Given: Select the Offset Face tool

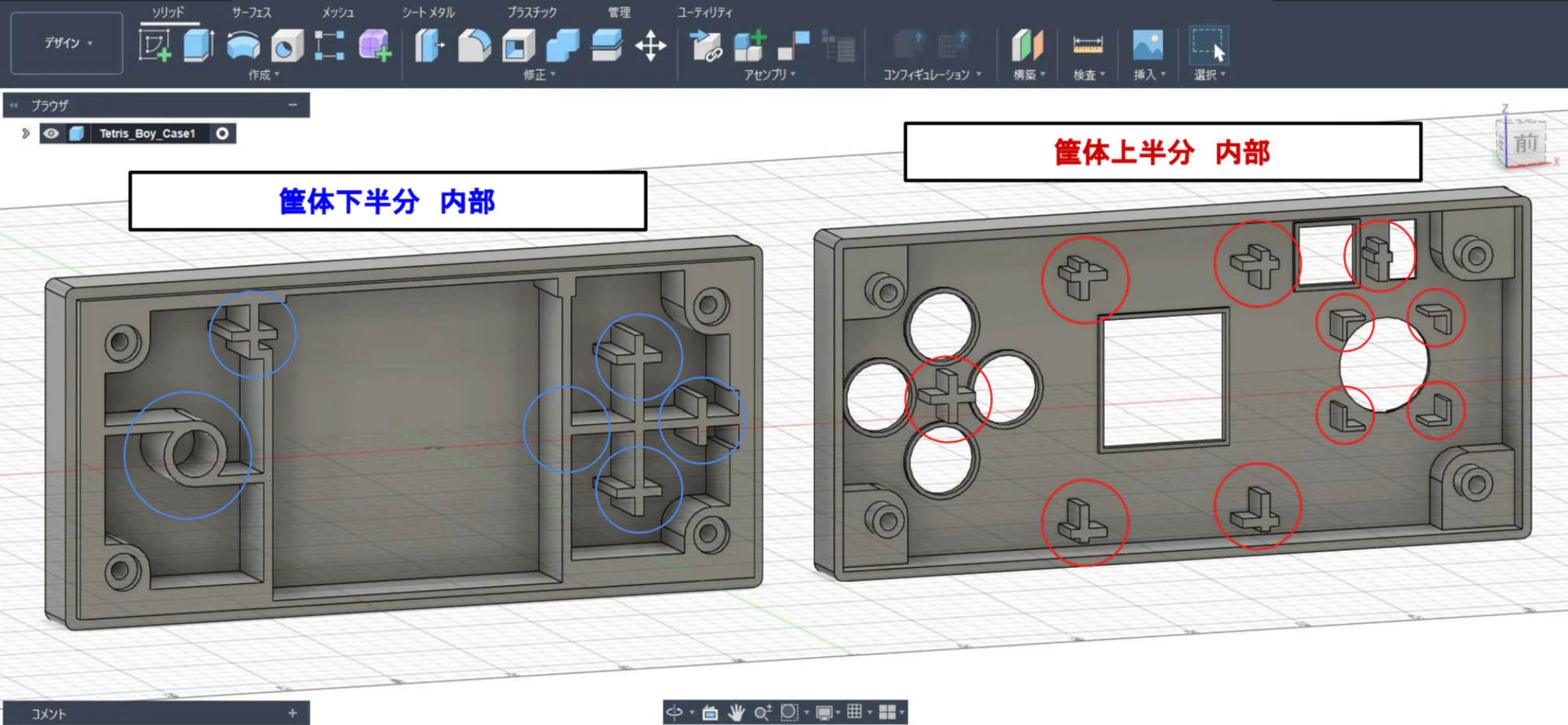Looking at the screenshot, I should pyautogui.click(x=606, y=46).
